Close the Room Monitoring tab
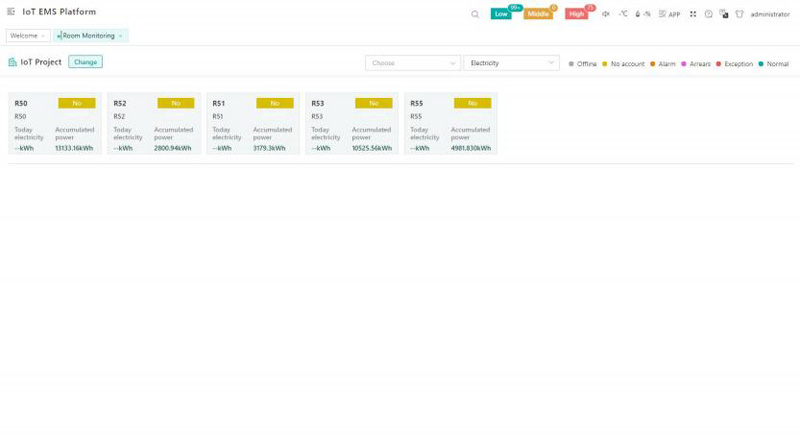 [x=120, y=36]
